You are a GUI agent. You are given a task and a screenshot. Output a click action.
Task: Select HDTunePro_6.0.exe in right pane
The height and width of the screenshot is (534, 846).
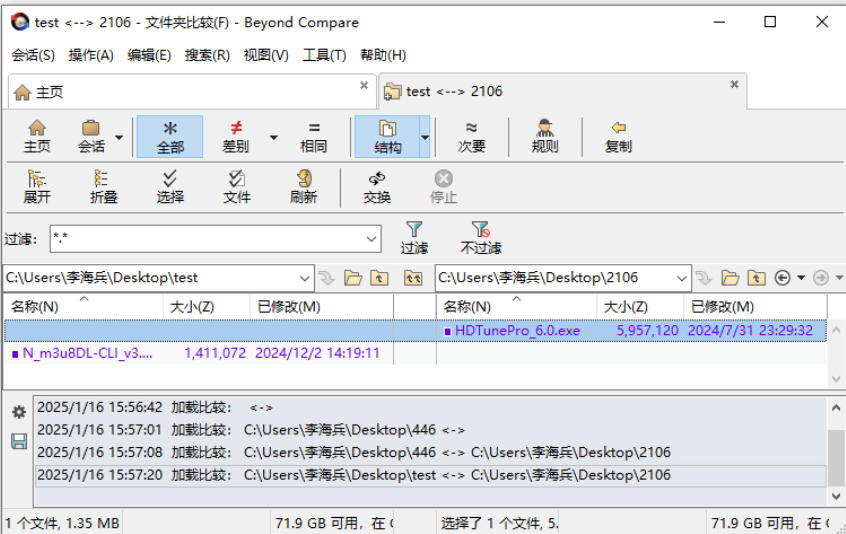click(x=517, y=331)
